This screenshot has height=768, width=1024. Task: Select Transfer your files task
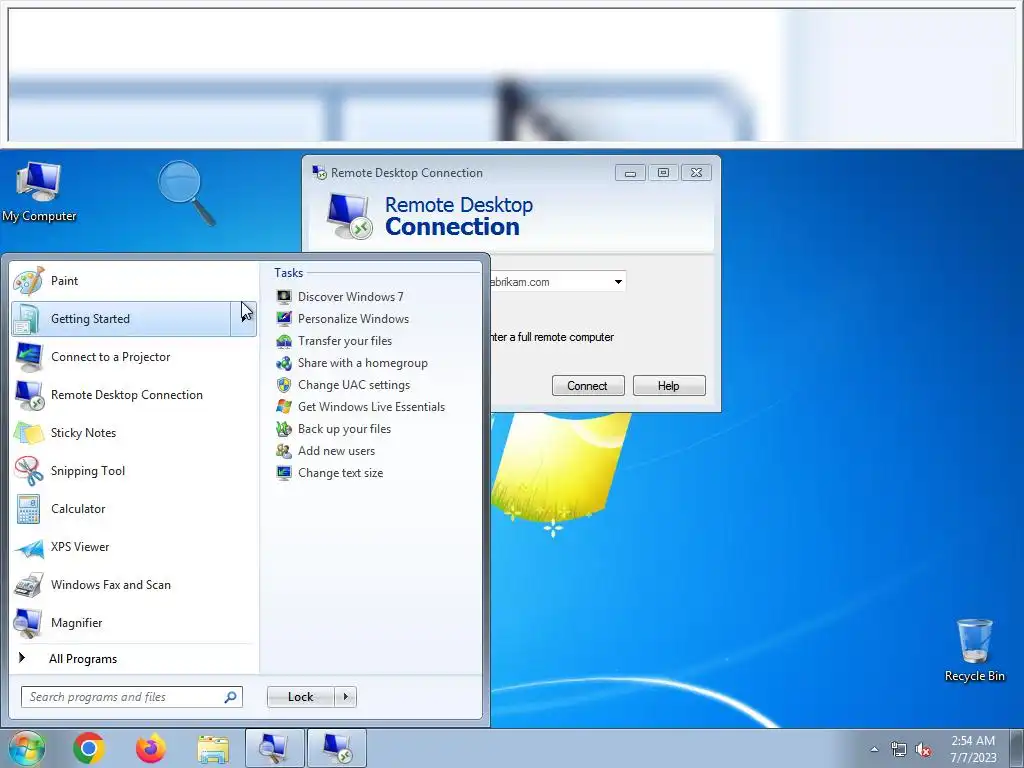[334, 341]
